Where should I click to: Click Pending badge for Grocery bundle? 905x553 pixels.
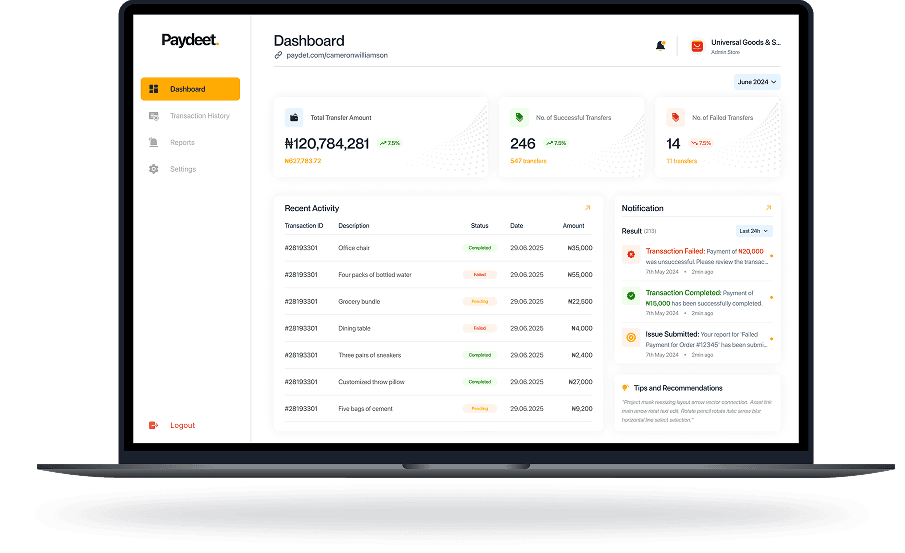[480, 301]
